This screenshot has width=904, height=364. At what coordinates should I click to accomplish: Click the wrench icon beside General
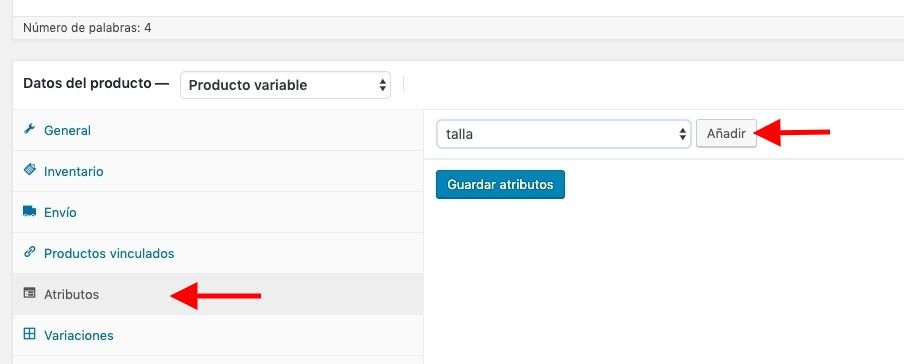pos(29,129)
